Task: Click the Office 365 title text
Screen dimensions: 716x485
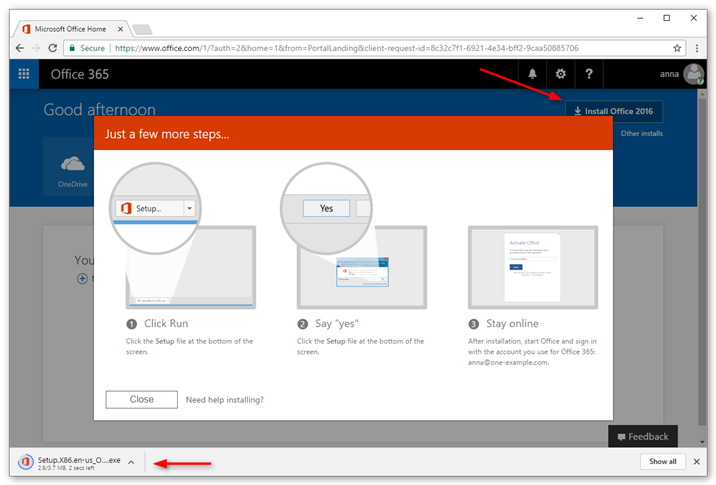Action: (x=80, y=74)
